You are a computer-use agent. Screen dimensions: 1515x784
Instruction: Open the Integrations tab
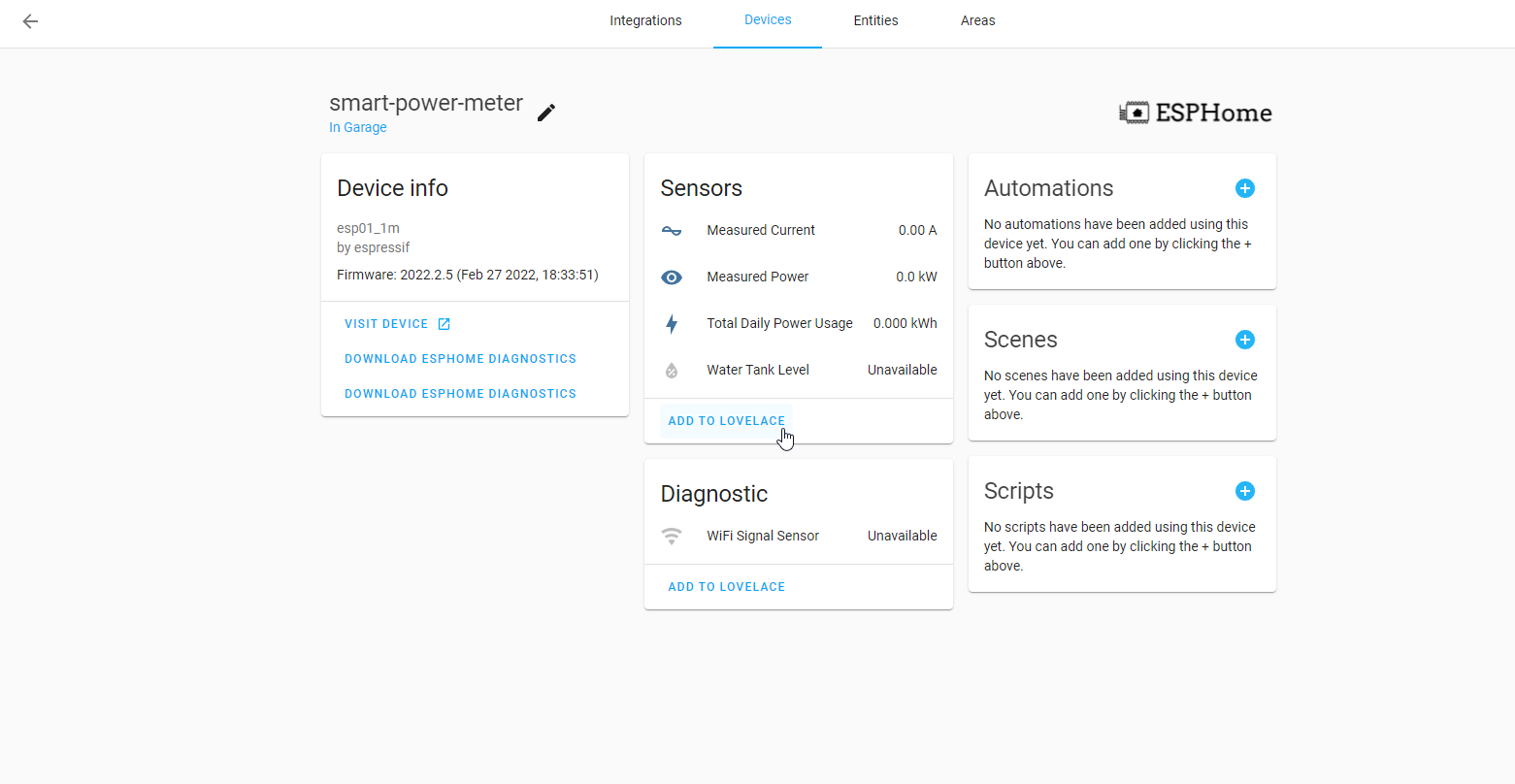tap(645, 20)
